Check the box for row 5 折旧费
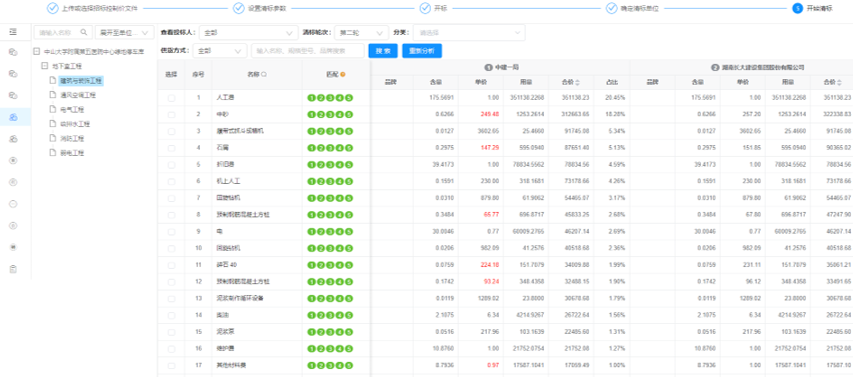The width and height of the screenshot is (853, 377). click(x=171, y=164)
